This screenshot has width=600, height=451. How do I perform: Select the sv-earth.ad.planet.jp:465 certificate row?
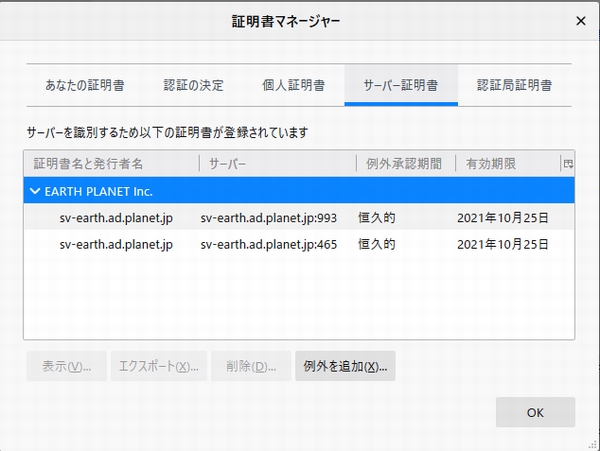click(299, 244)
